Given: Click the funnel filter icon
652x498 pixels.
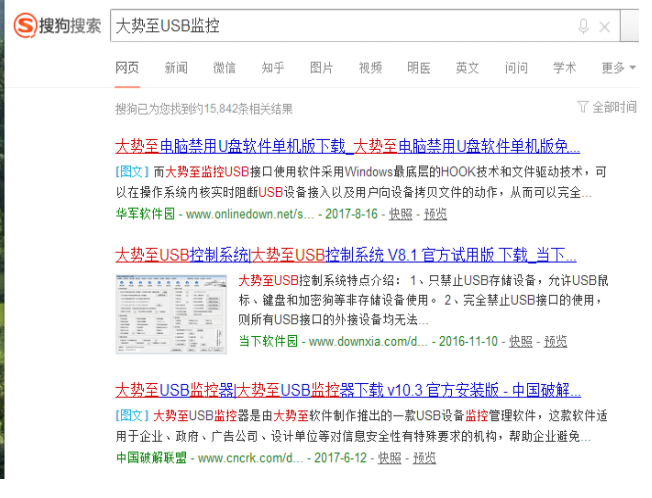Looking at the screenshot, I should click(x=583, y=107).
